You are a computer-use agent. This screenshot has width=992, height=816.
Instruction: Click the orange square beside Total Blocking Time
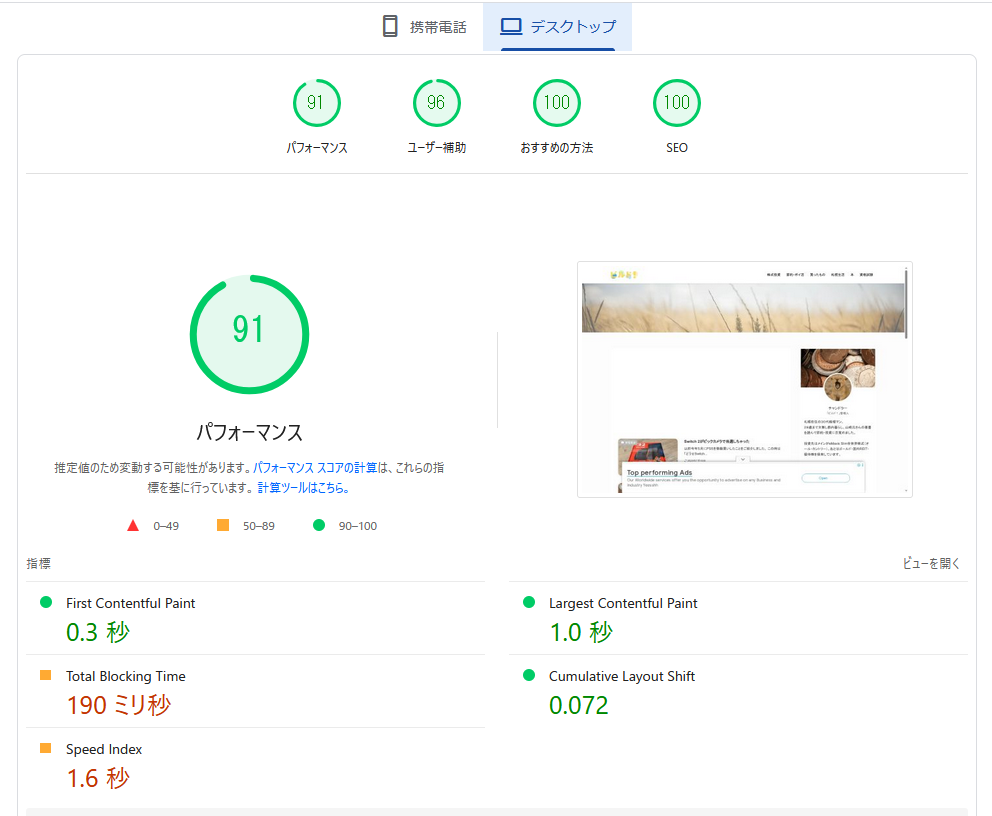(46, 676)
